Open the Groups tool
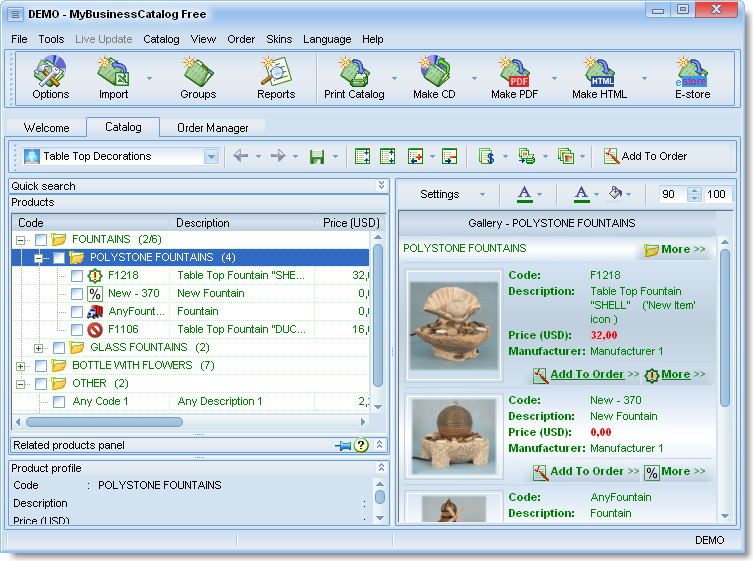753x561 pixels. click(x=198, y=77)
